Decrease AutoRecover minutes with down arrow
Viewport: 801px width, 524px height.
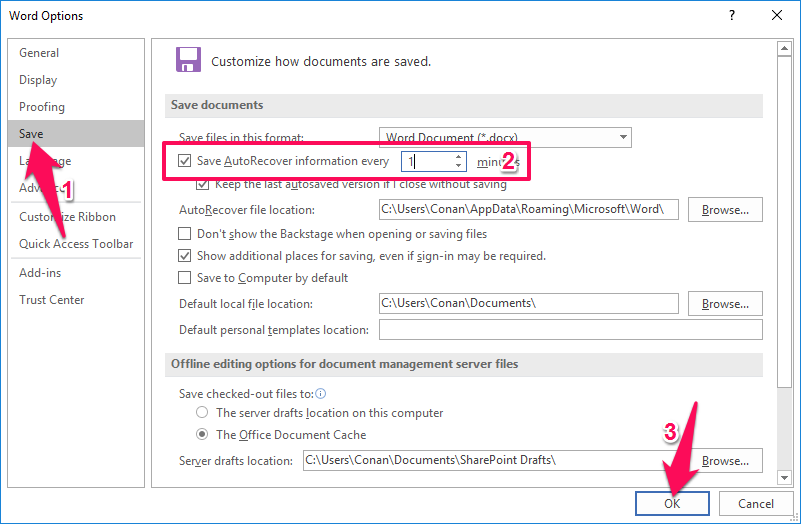[459, 165]
